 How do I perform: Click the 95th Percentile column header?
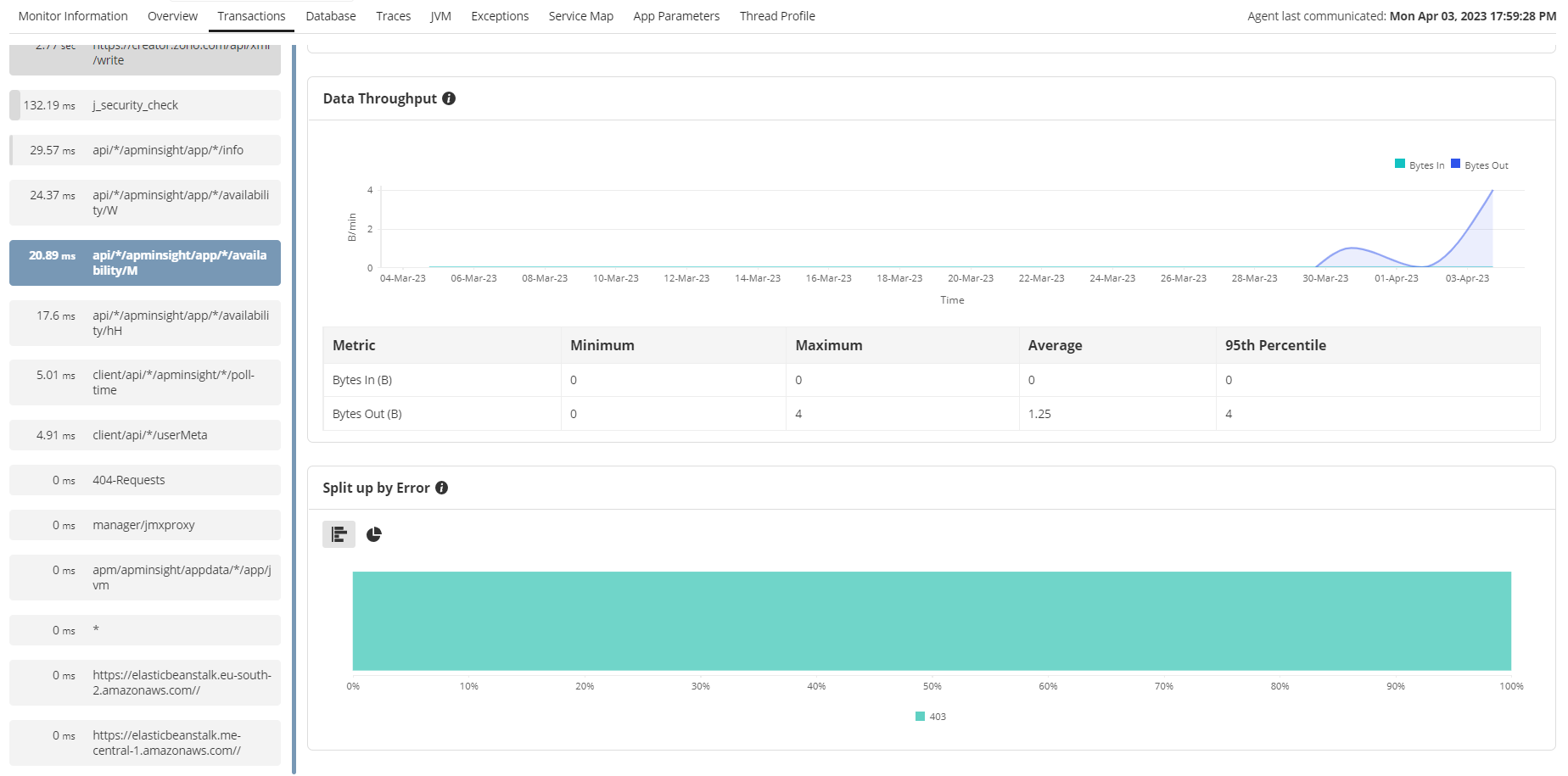point(1274,345)
